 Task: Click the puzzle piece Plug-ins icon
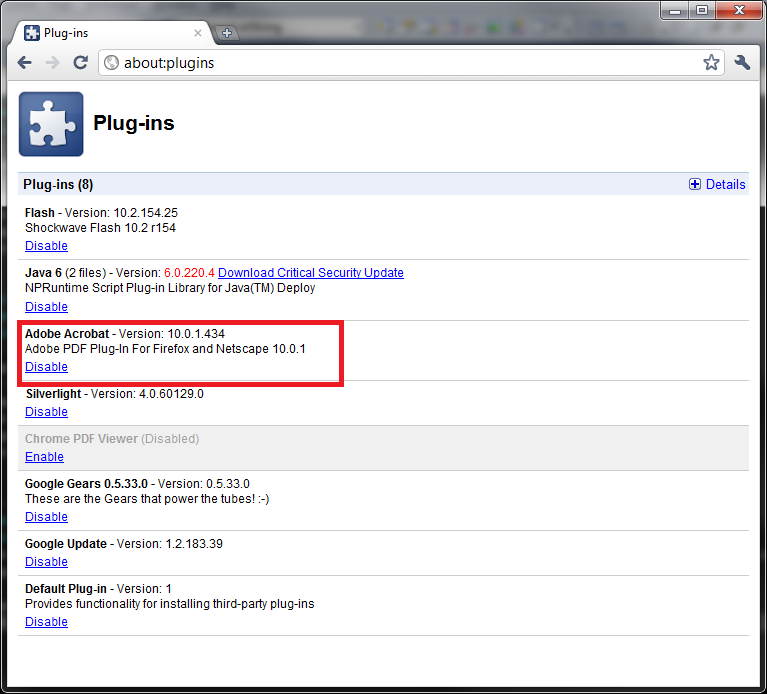[51, 124]
